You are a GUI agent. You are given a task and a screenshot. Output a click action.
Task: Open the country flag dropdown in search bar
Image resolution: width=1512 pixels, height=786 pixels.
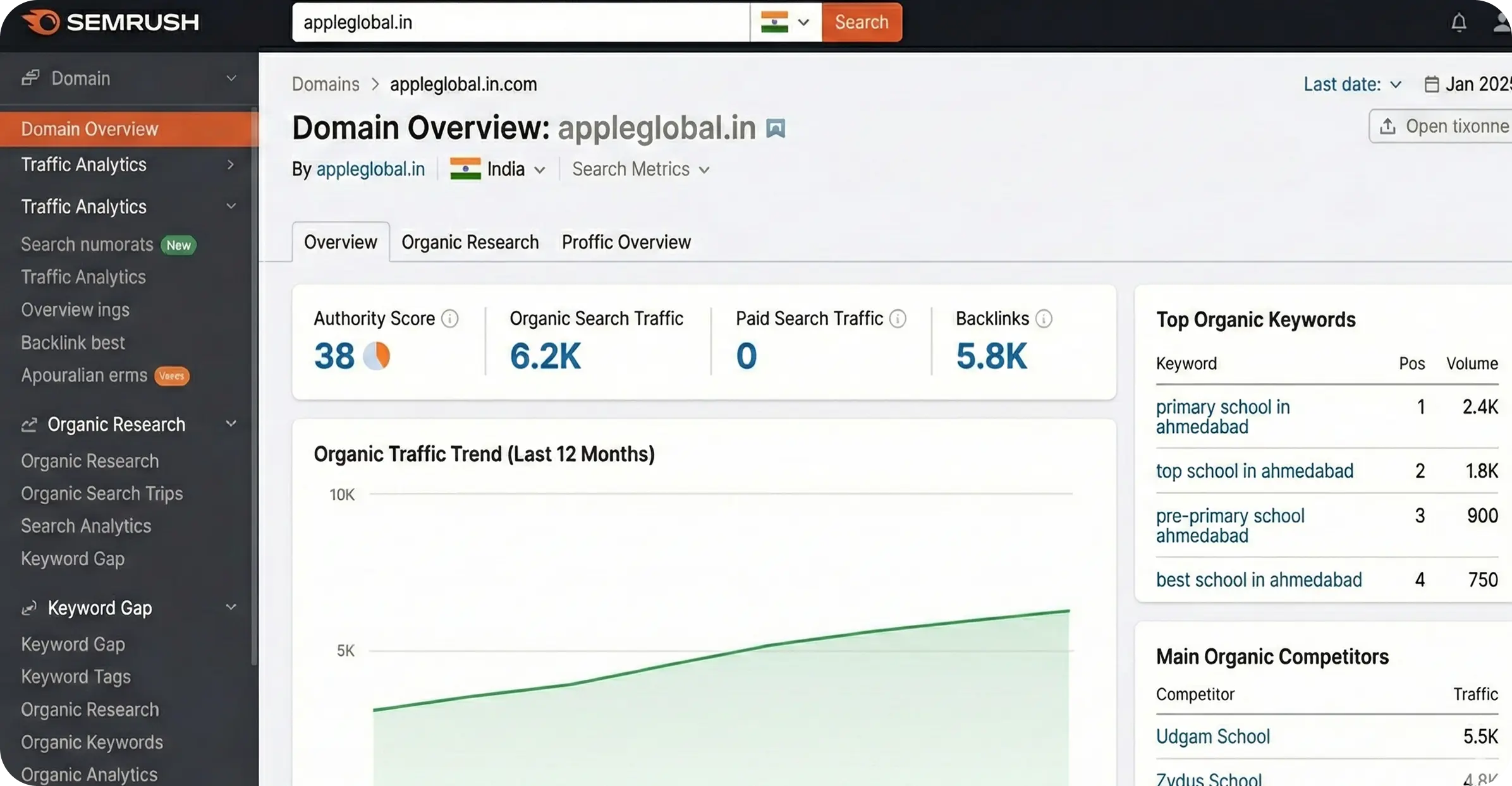(785, 22)
